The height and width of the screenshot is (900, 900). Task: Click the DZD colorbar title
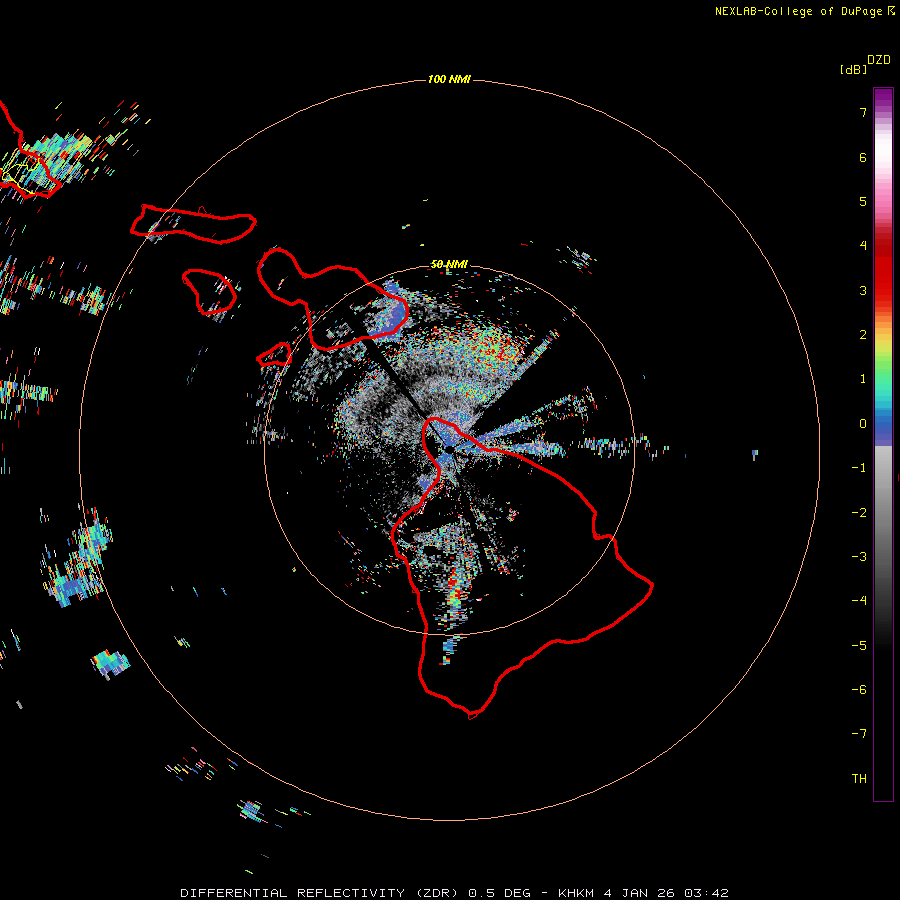tap(879, 60)
